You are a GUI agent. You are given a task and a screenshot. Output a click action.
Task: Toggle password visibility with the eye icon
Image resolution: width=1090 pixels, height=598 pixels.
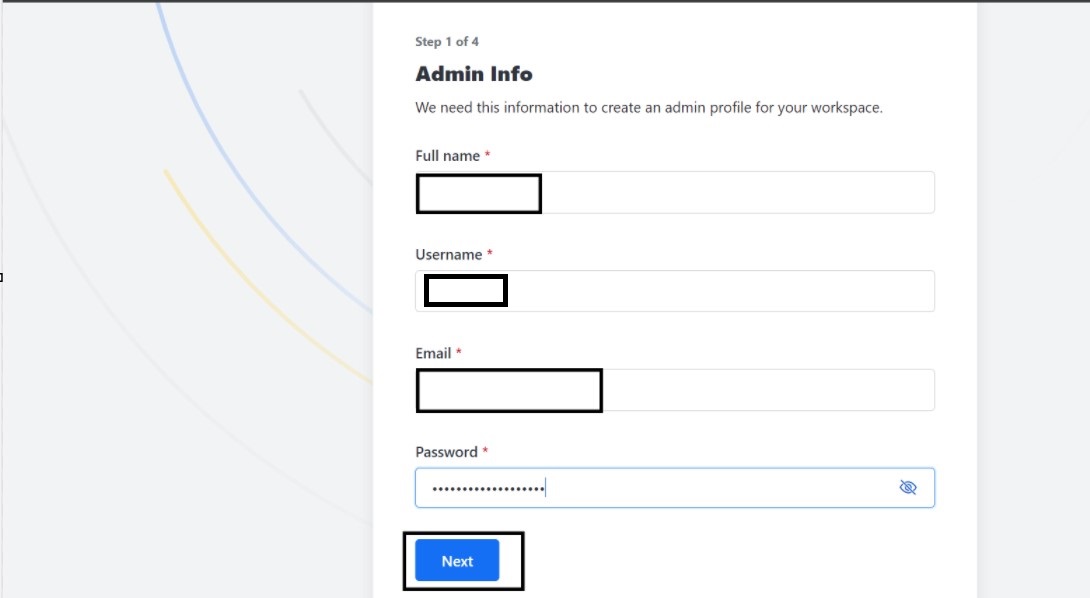(x=907, y=487)
